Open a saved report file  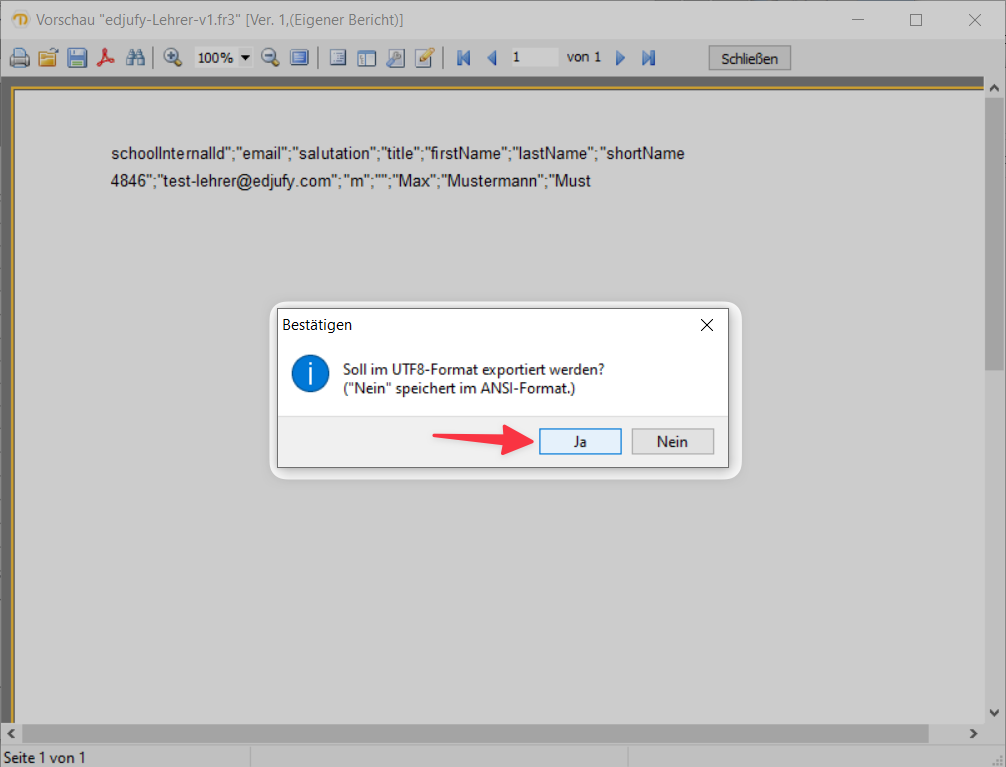pyautogui.click(x=48, y=57)
